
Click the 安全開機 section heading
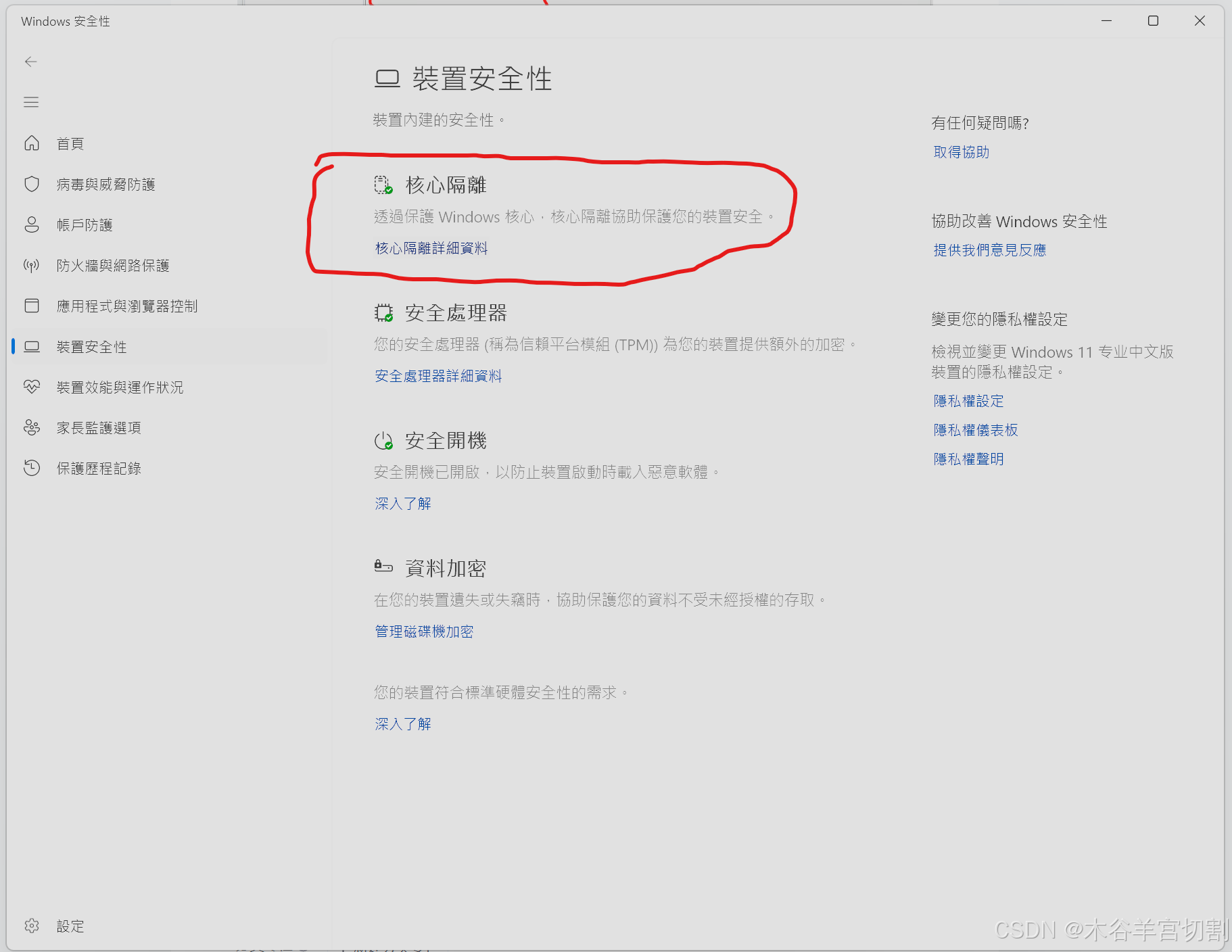pyautogui.click(x=446, y=441)
